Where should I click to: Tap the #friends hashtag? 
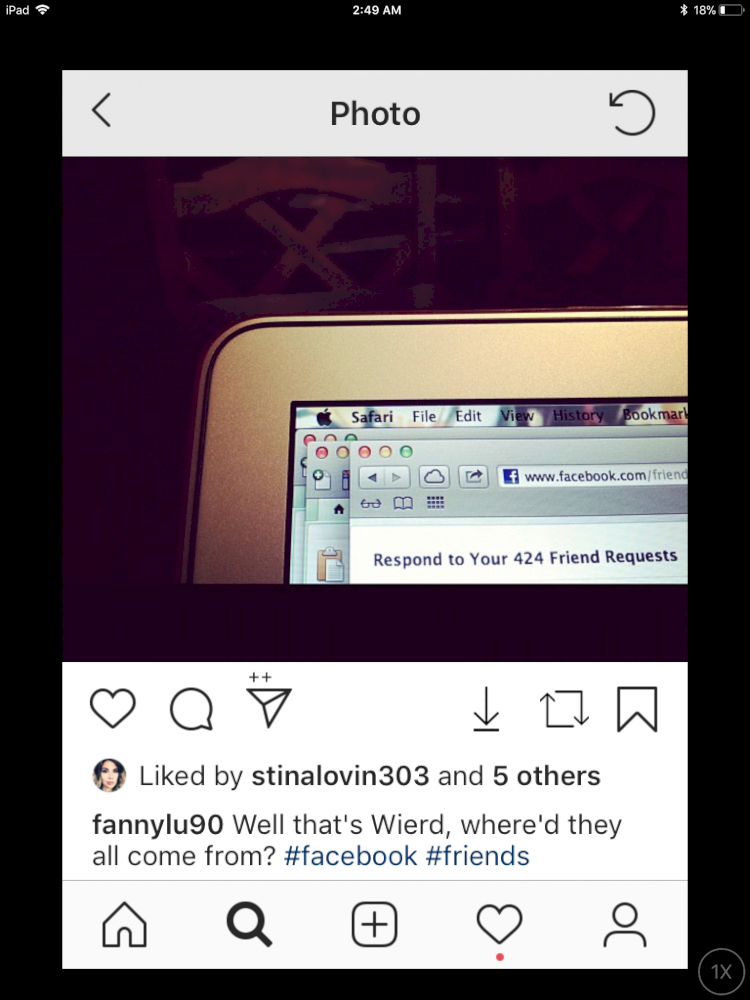click(x=477, y=856)
